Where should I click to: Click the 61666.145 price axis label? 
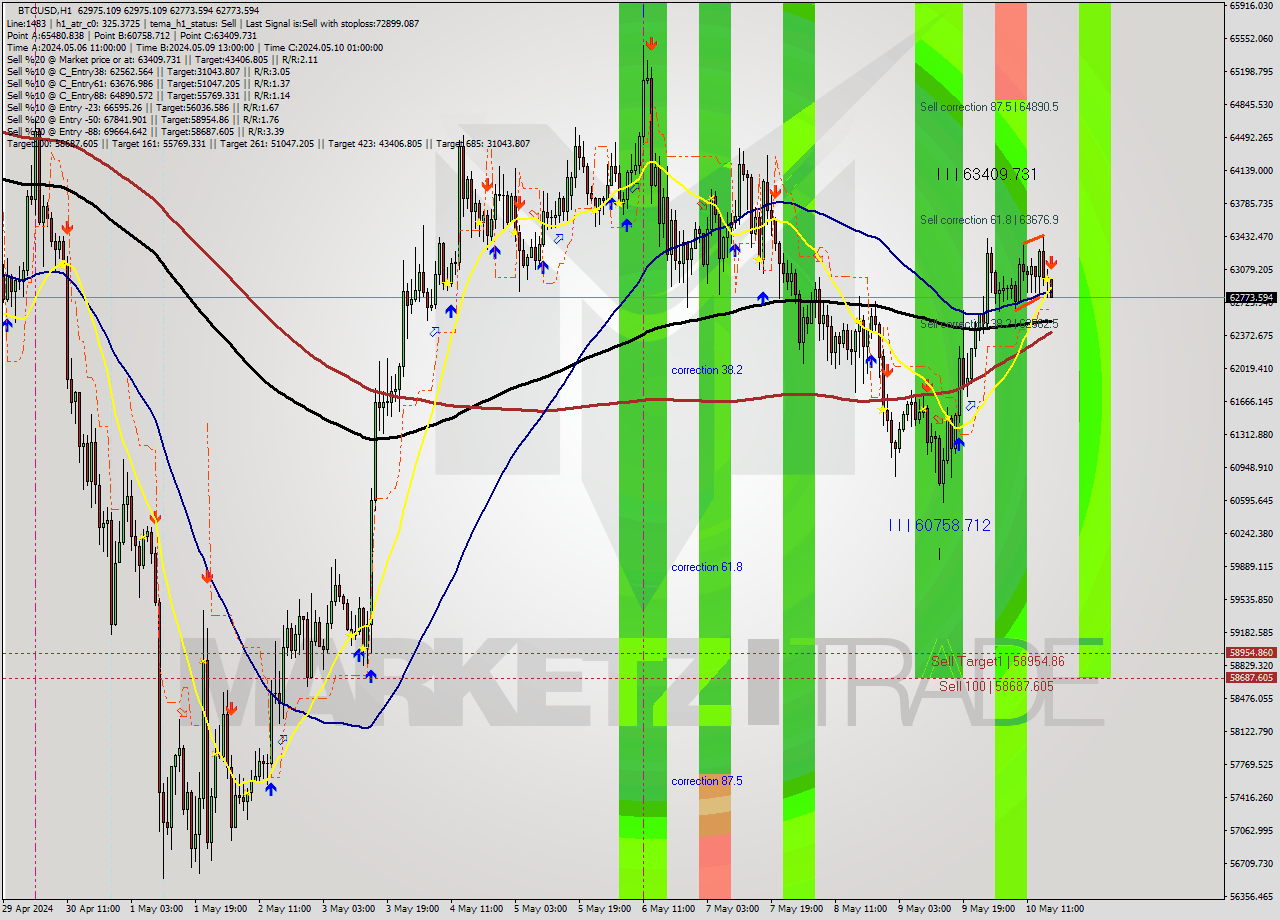(1251, 402)
